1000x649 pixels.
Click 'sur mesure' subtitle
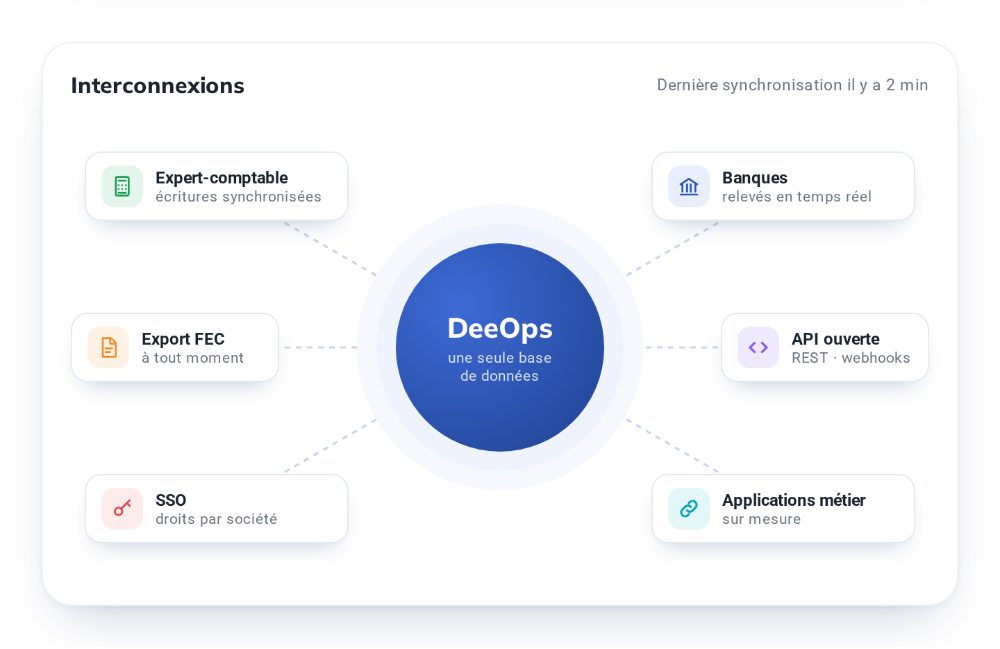click(x=761, y=520)
